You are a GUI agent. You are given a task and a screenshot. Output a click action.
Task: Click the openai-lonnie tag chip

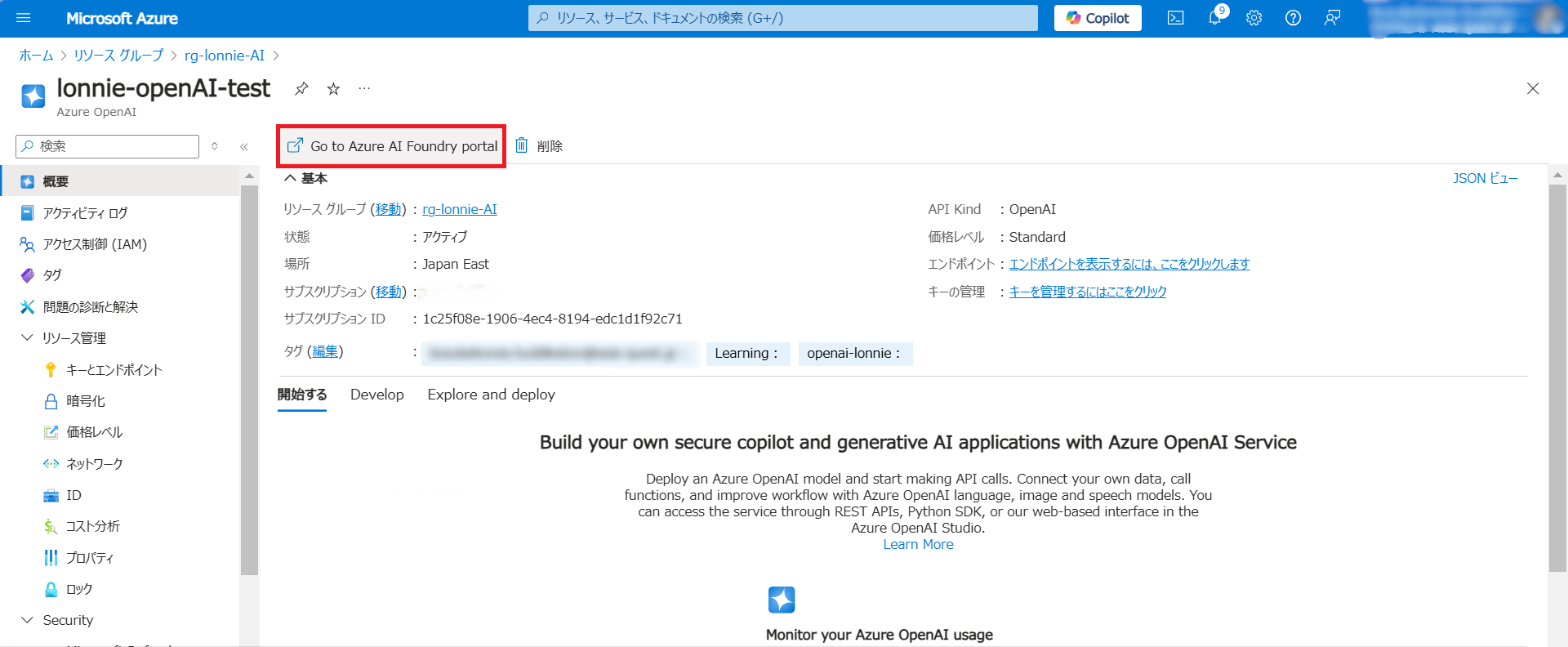(855, 354)
